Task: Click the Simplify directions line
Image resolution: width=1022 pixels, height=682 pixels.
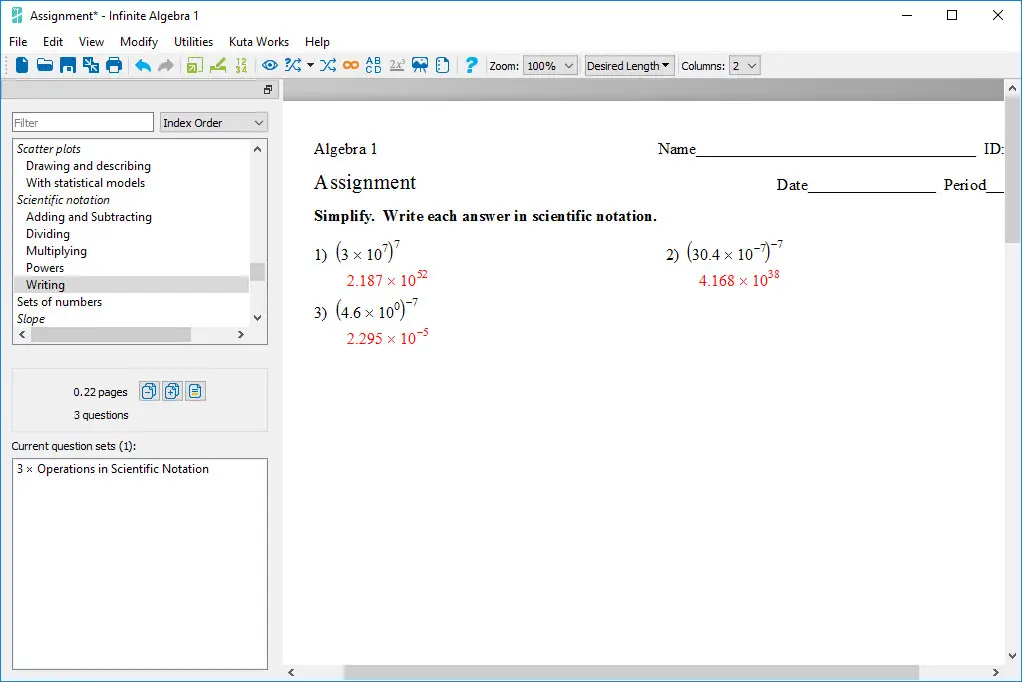Action: point(486,216)
